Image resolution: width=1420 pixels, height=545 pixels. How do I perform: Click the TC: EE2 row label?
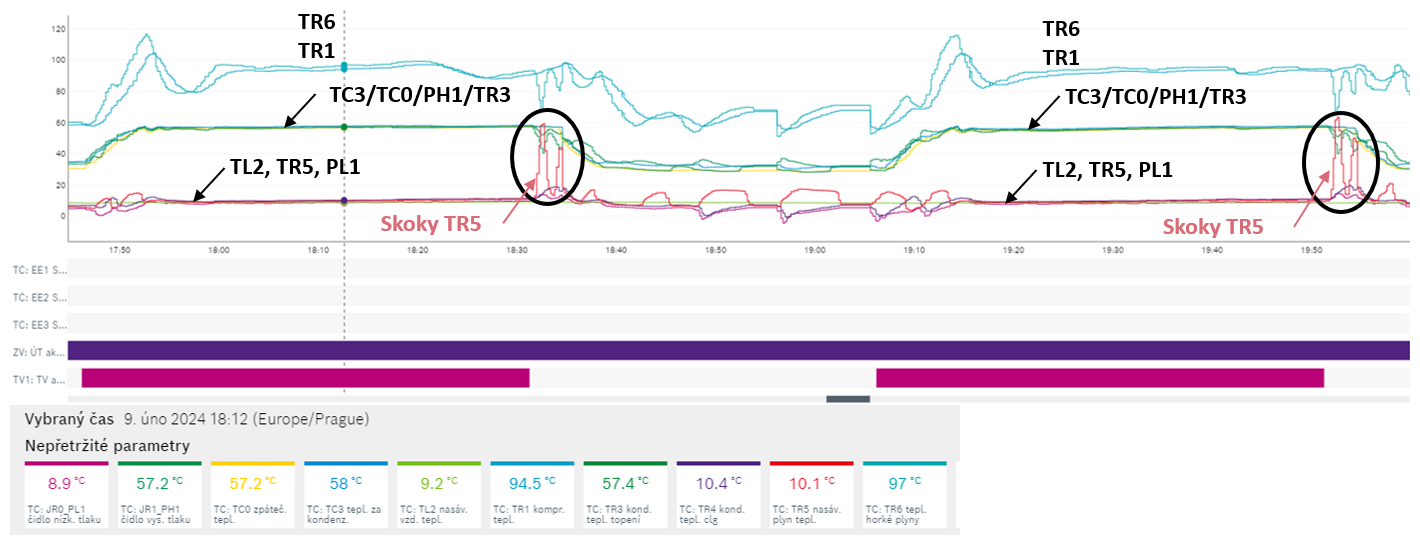tap(39, 297)
